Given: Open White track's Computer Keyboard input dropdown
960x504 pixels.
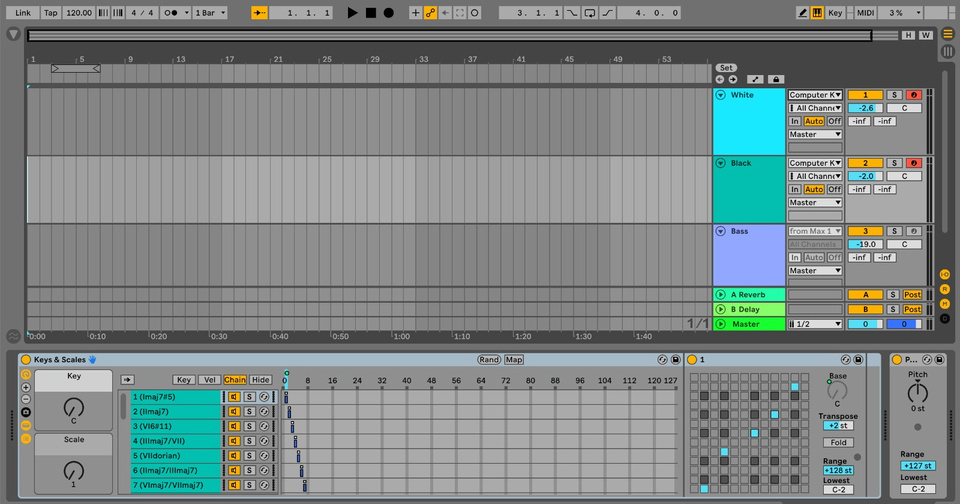Looking at the screenshot, I should [x=814, y=95].
